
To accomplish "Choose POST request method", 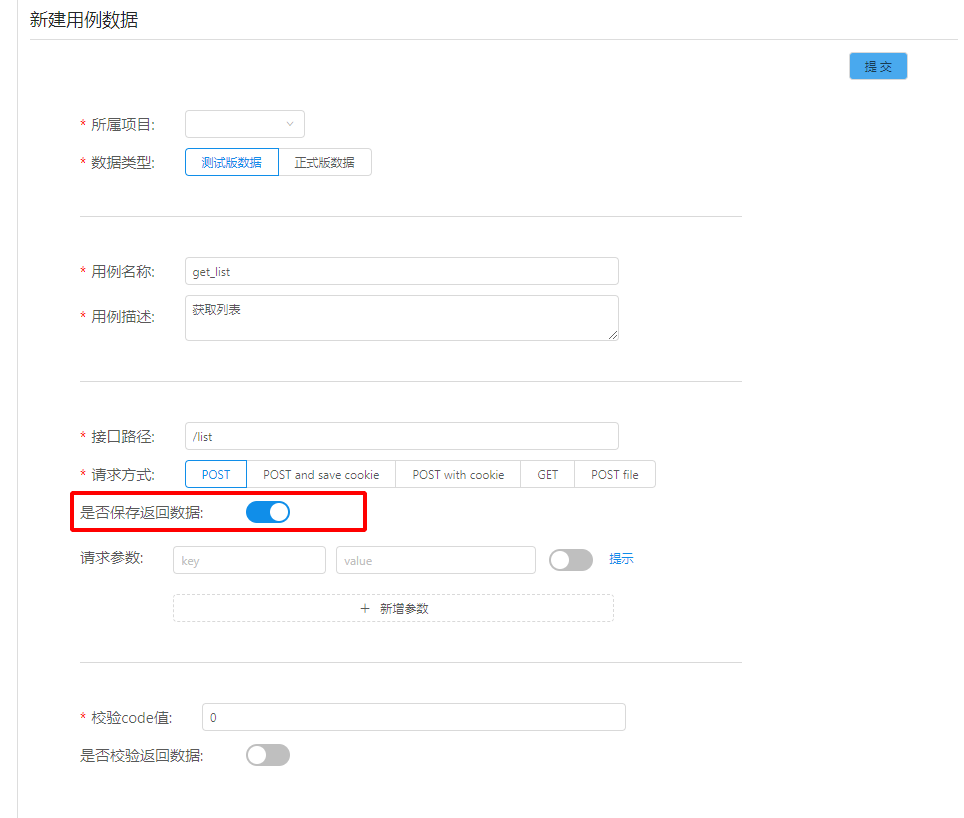I will [x=216, y=474].
